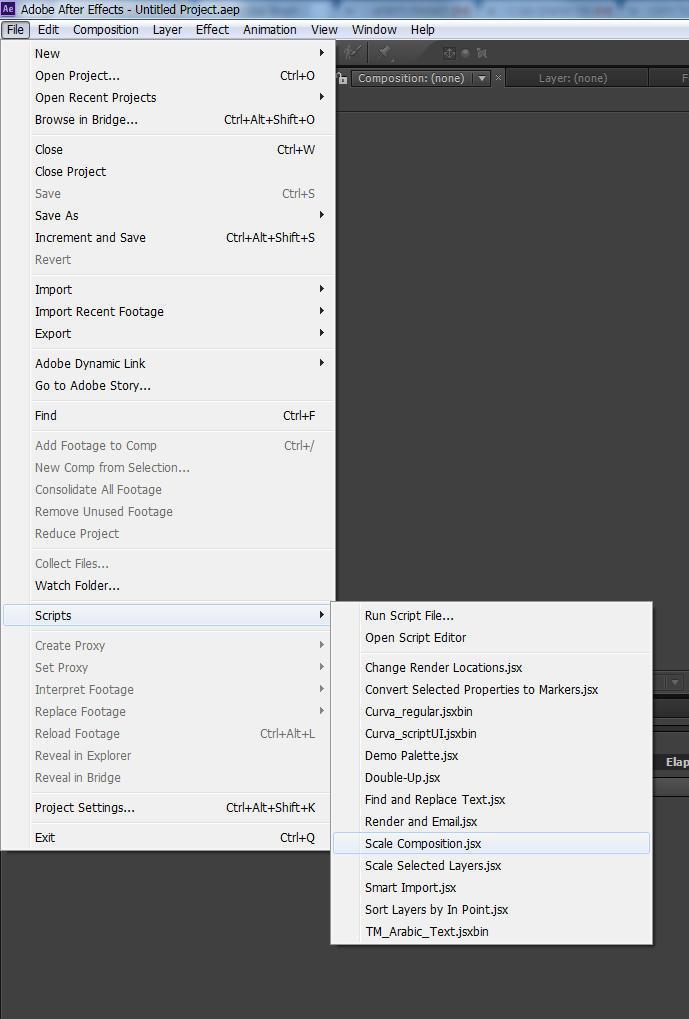Run Demo Palette.jsx script
Image resolution: width=689 pixels, height=1019 pixels.
491,756
